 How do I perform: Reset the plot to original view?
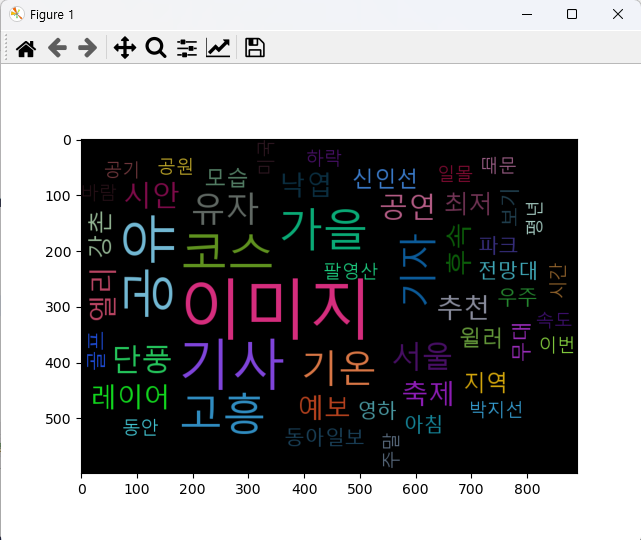click(26, 48)
